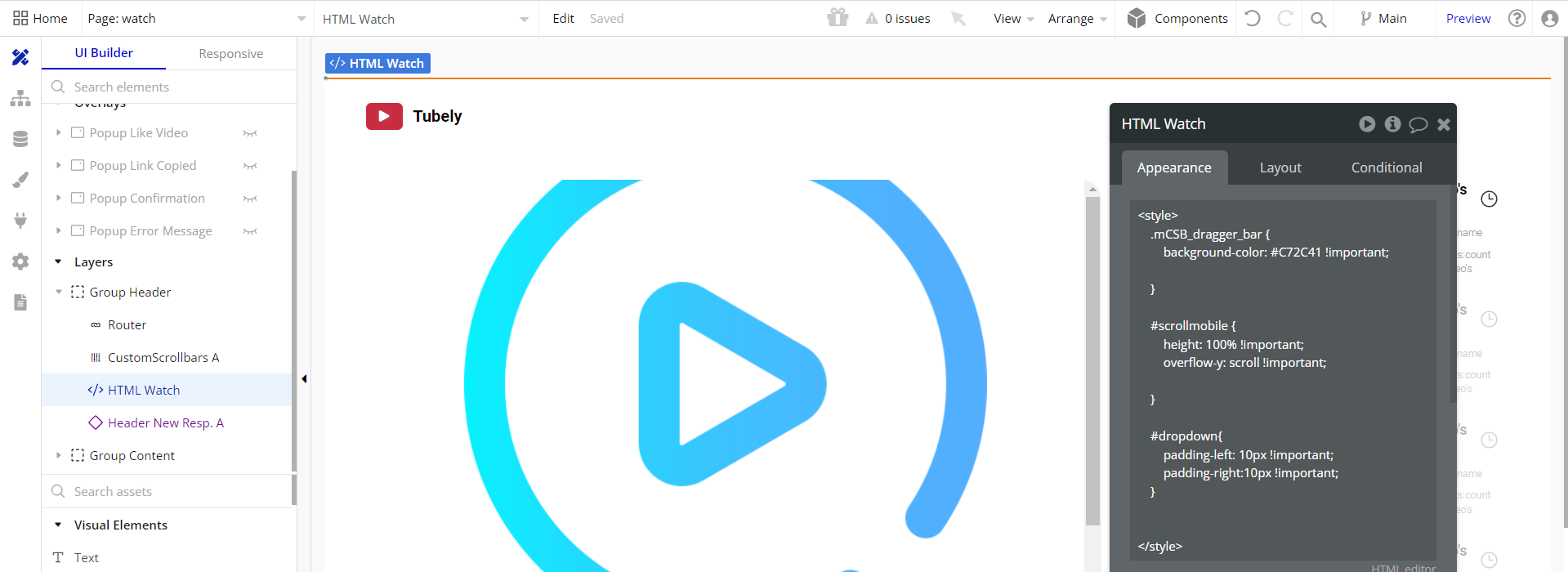Image resolution: width=1568 pixels, height=572 pixels.
Task: Select the Design tab icon in sidebar
Action: click(20, 57)
